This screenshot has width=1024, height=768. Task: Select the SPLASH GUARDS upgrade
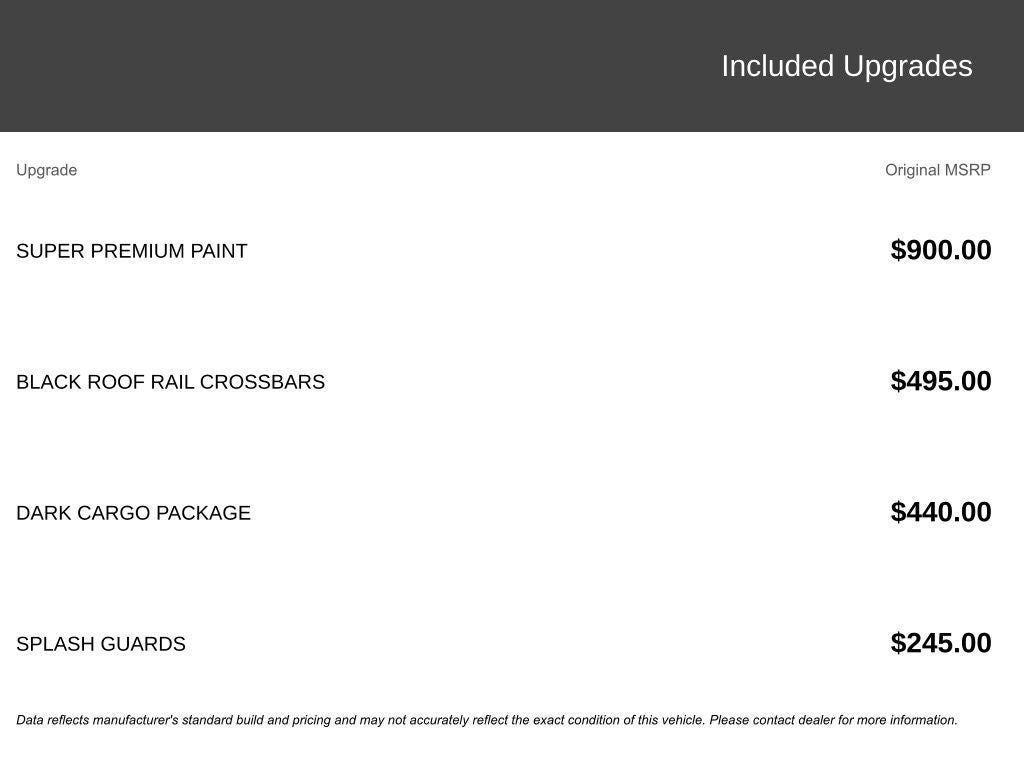point(100,644)
